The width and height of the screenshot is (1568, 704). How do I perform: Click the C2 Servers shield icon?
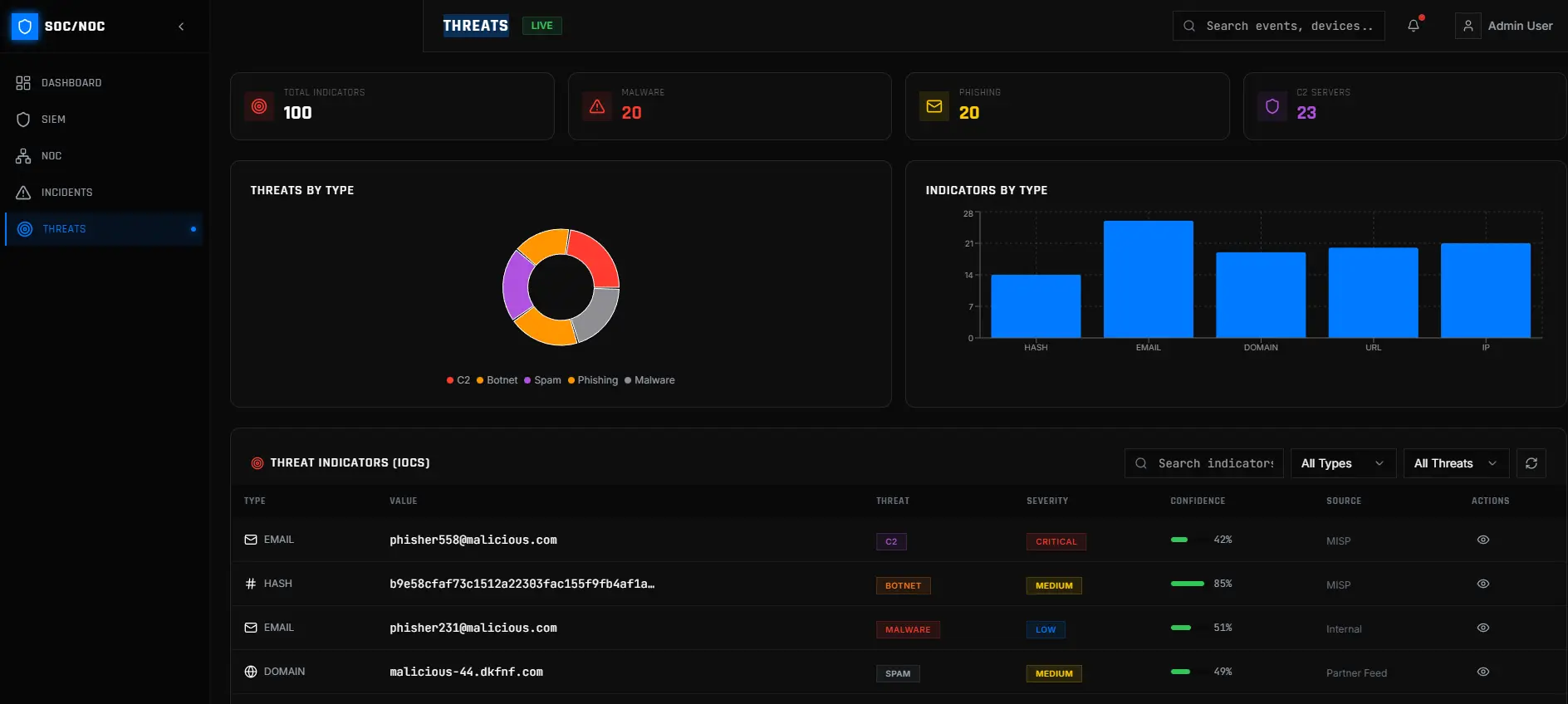(1272, 106)
